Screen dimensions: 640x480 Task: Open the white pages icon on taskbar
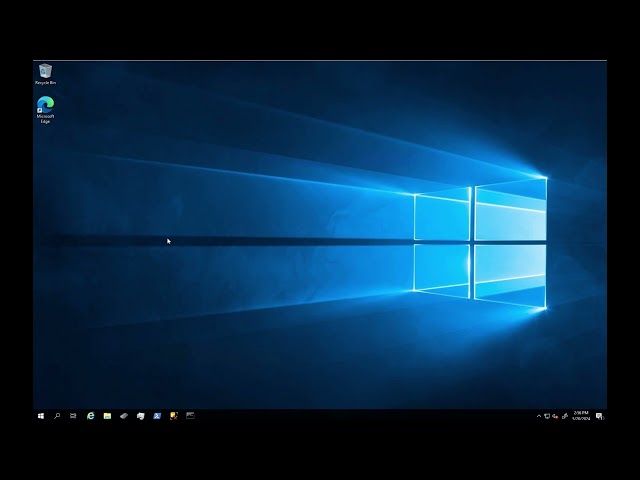(x=140, y=416)
